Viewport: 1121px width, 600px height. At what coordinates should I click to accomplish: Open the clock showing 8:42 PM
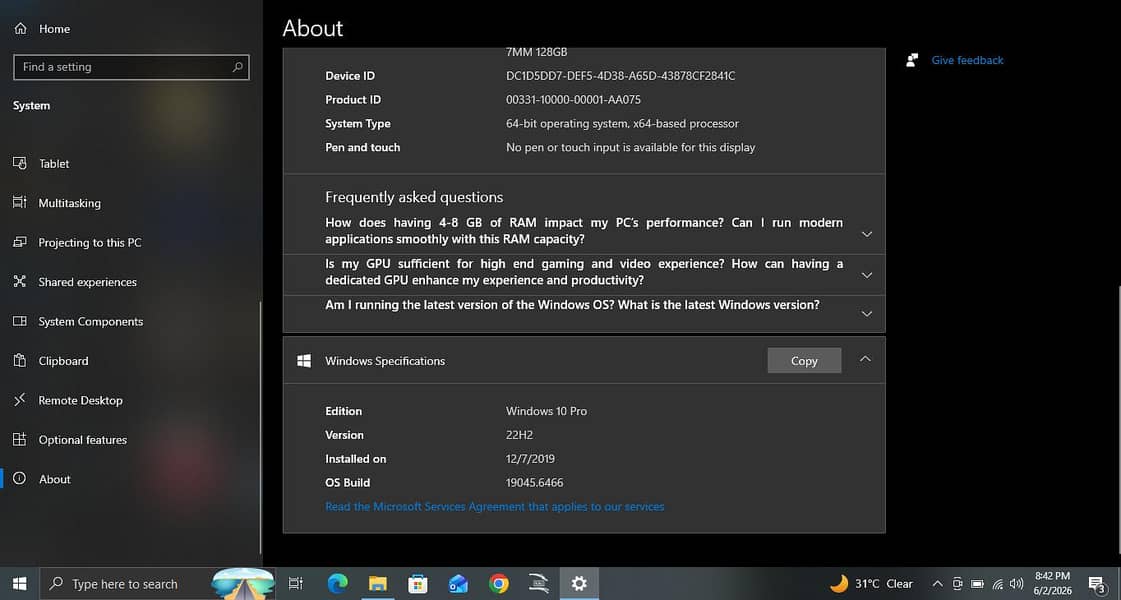[1052, 584]
